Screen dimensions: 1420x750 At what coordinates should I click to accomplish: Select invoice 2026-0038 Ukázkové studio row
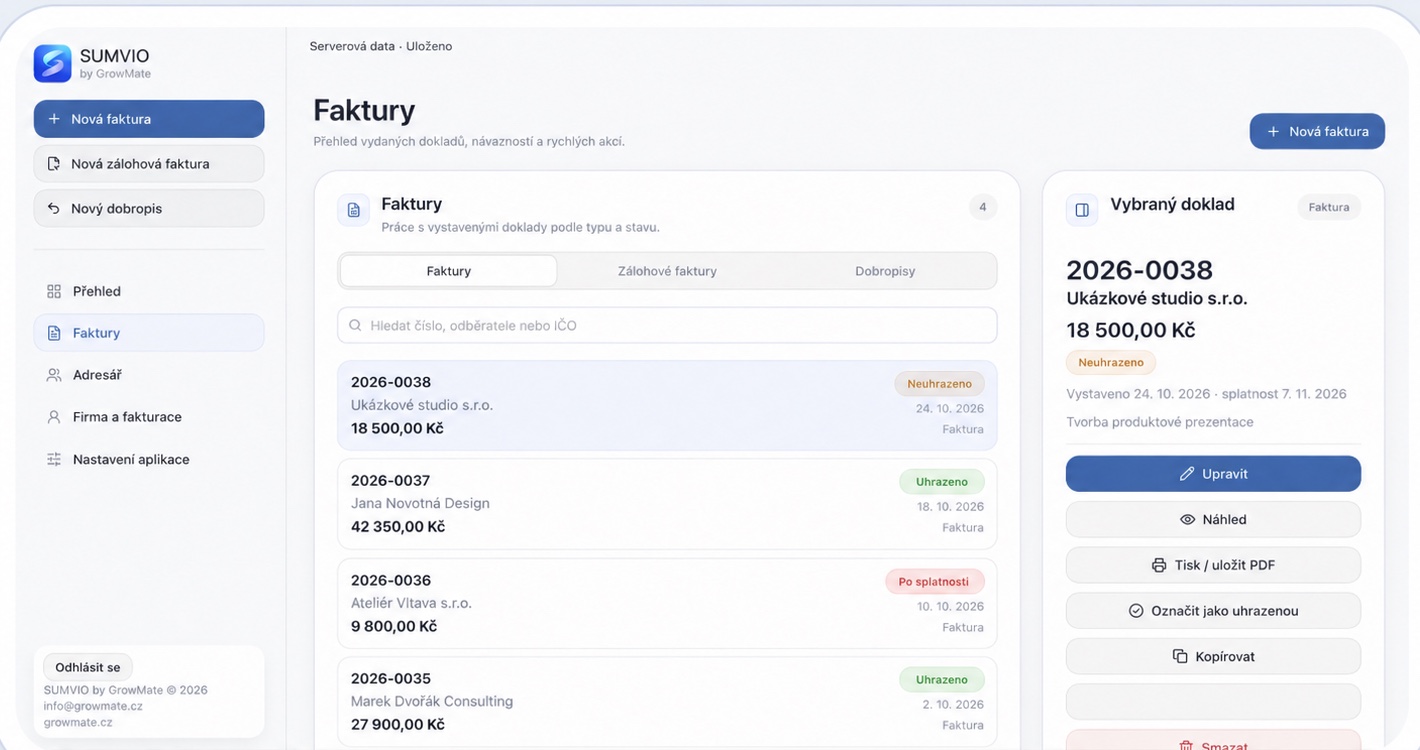point(667,405)
